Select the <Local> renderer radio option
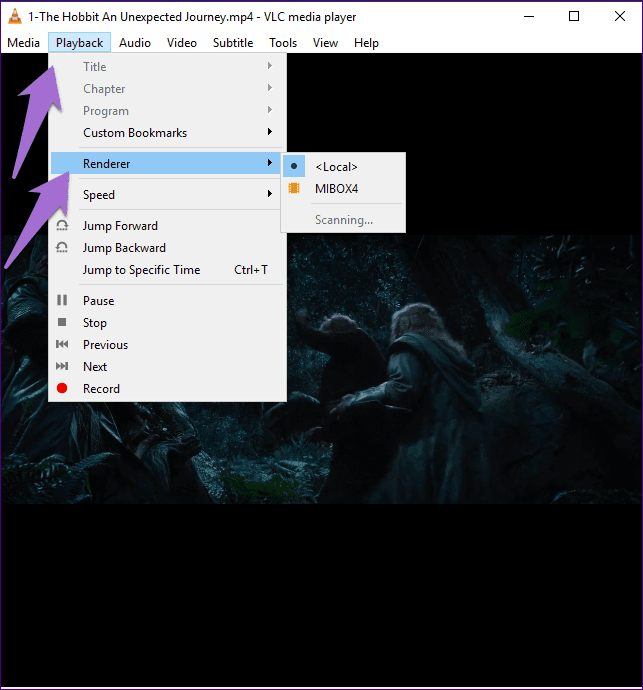The height and width of the screenshot is (690, 643). tap(343, 167)
